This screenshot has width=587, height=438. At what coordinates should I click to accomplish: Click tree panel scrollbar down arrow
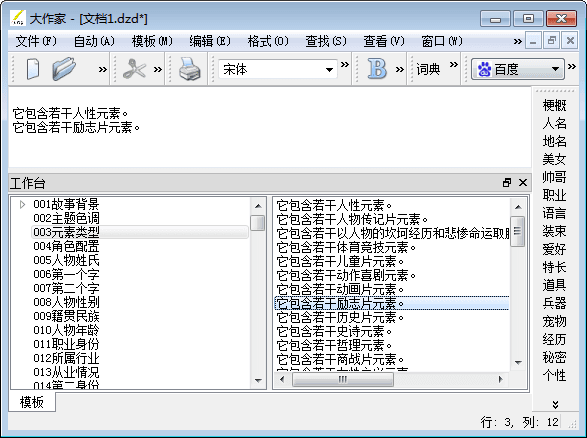pyautogui.click(x=258, y=380)
